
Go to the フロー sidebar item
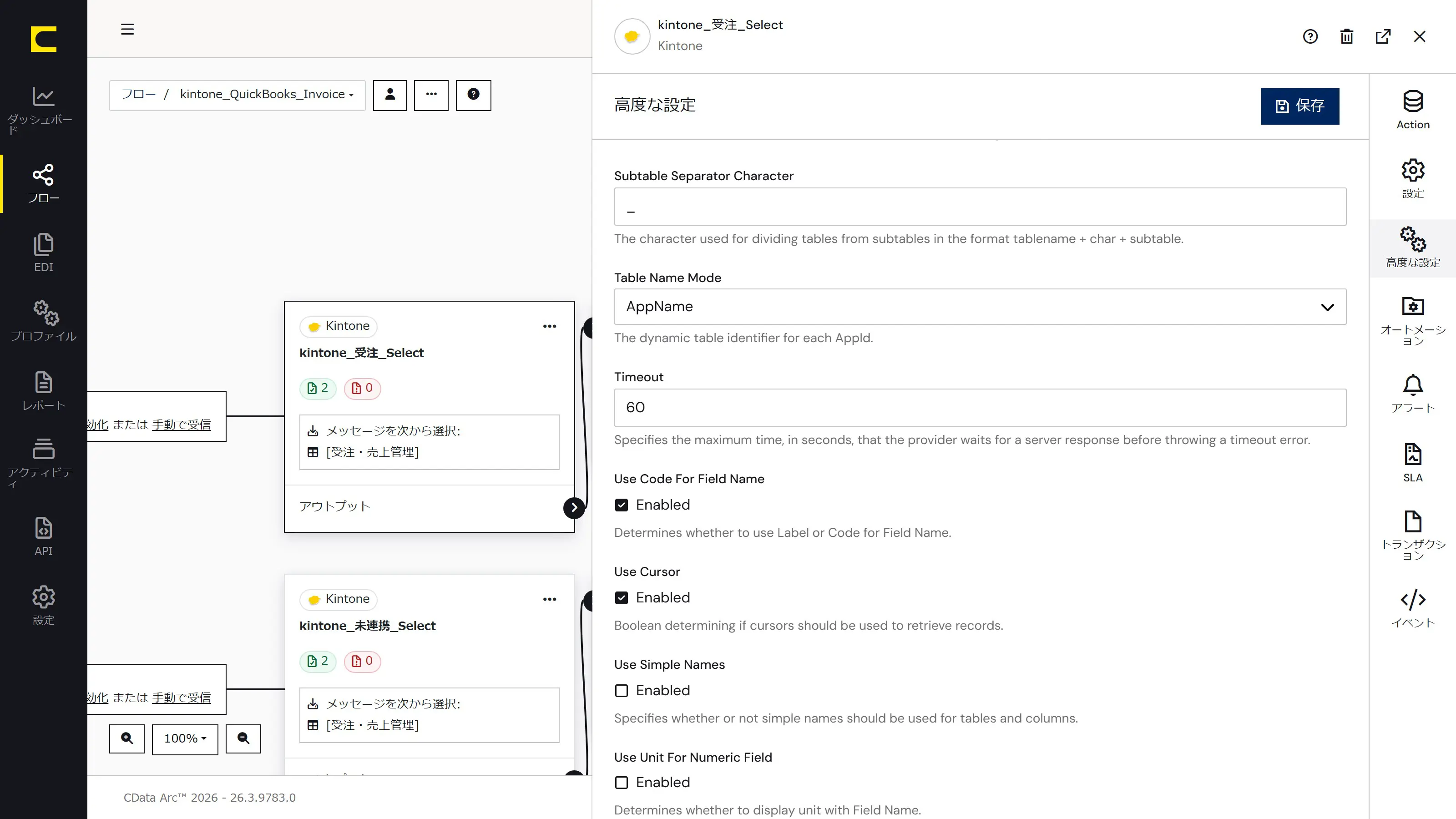tap(44, 183)
